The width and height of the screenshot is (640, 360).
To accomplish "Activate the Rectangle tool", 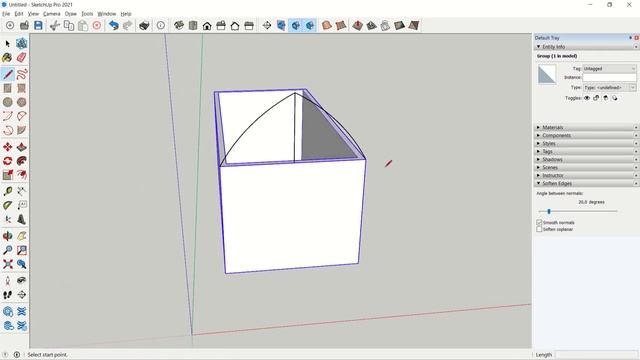I will click(7, 88).
